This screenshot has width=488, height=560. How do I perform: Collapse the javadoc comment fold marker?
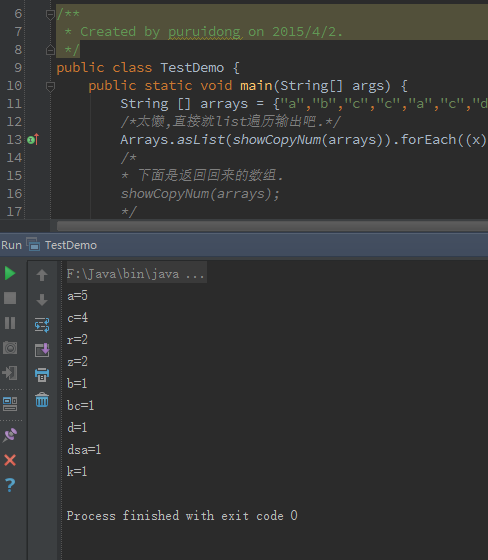coord(50,14)
